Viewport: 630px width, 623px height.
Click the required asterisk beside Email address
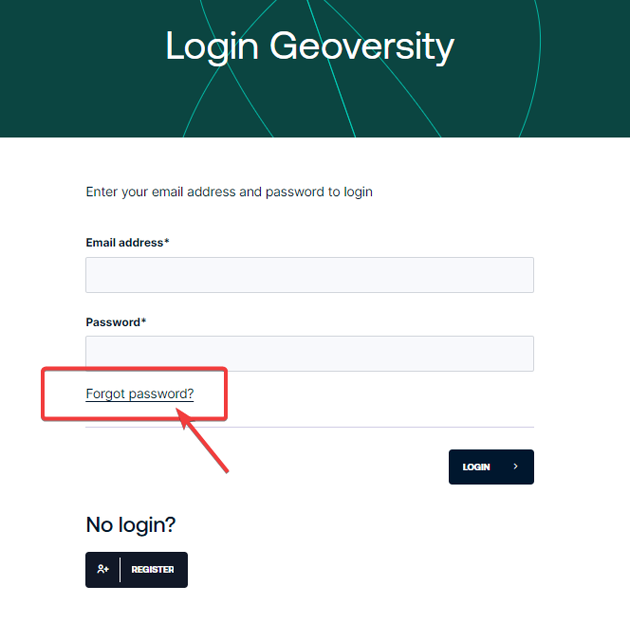pyautogui.click(x=167, y=242)
